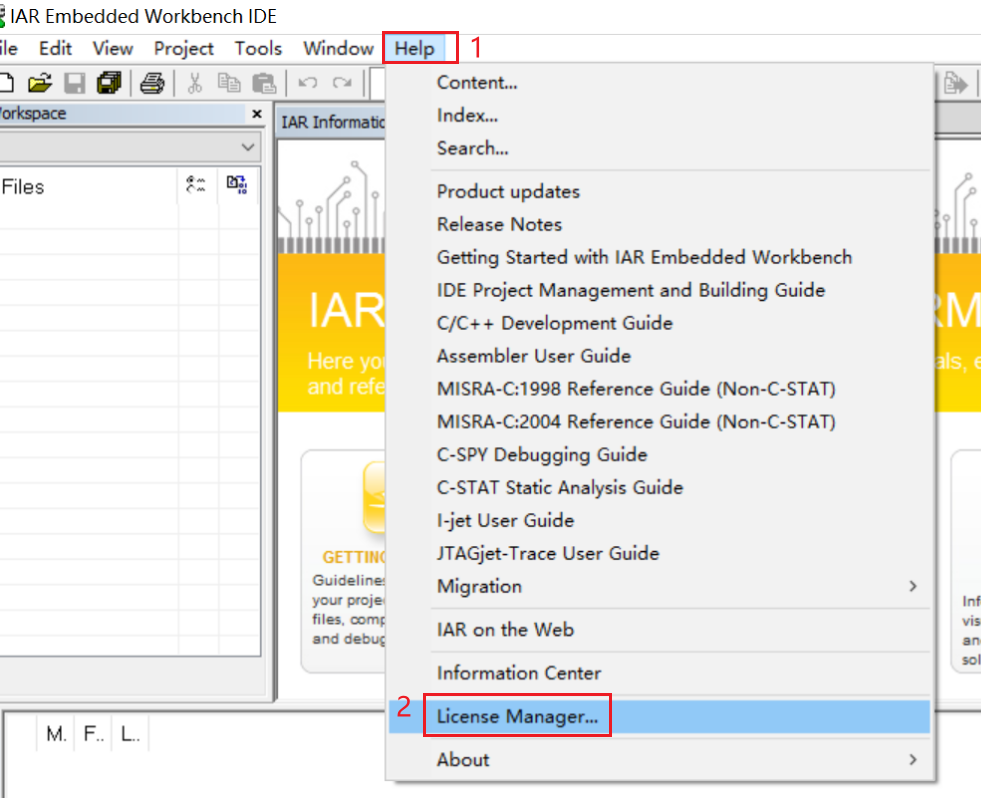Click the New Document toolbar icon

(x=6, y=83)
